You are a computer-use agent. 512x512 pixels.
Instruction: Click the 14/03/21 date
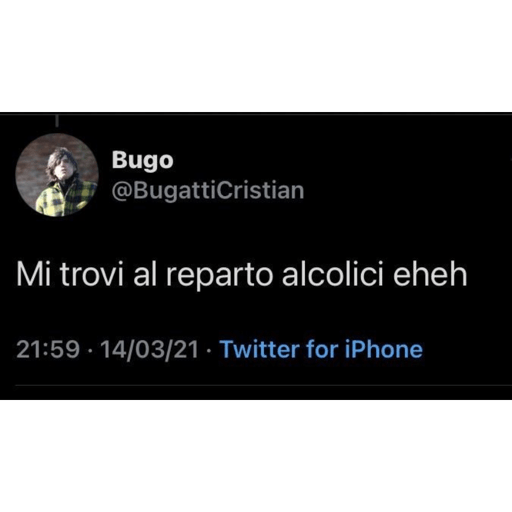[150, 349]
